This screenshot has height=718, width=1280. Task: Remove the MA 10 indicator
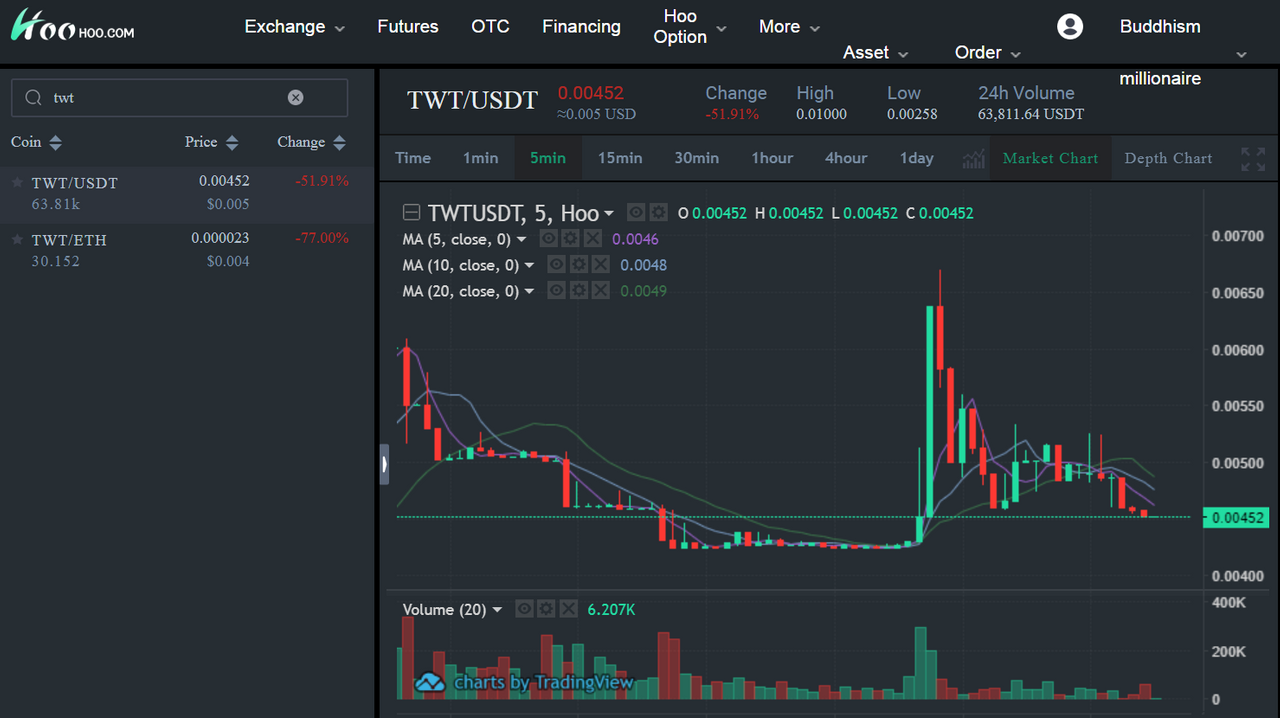tap(600, 265)
